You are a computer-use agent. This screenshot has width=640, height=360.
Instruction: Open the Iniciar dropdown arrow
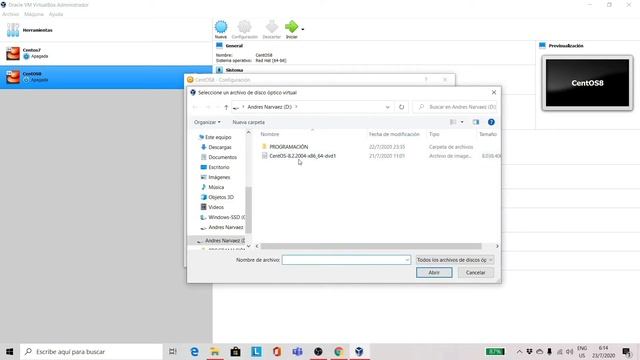tap(302, 29)
